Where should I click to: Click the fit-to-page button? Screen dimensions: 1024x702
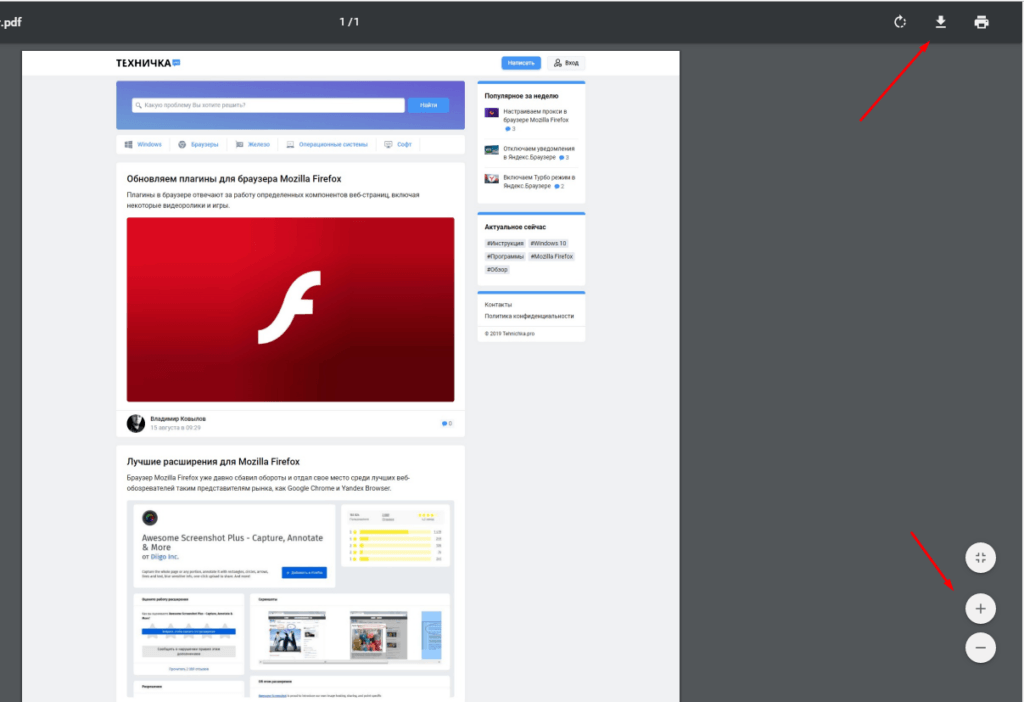point(980,558)
